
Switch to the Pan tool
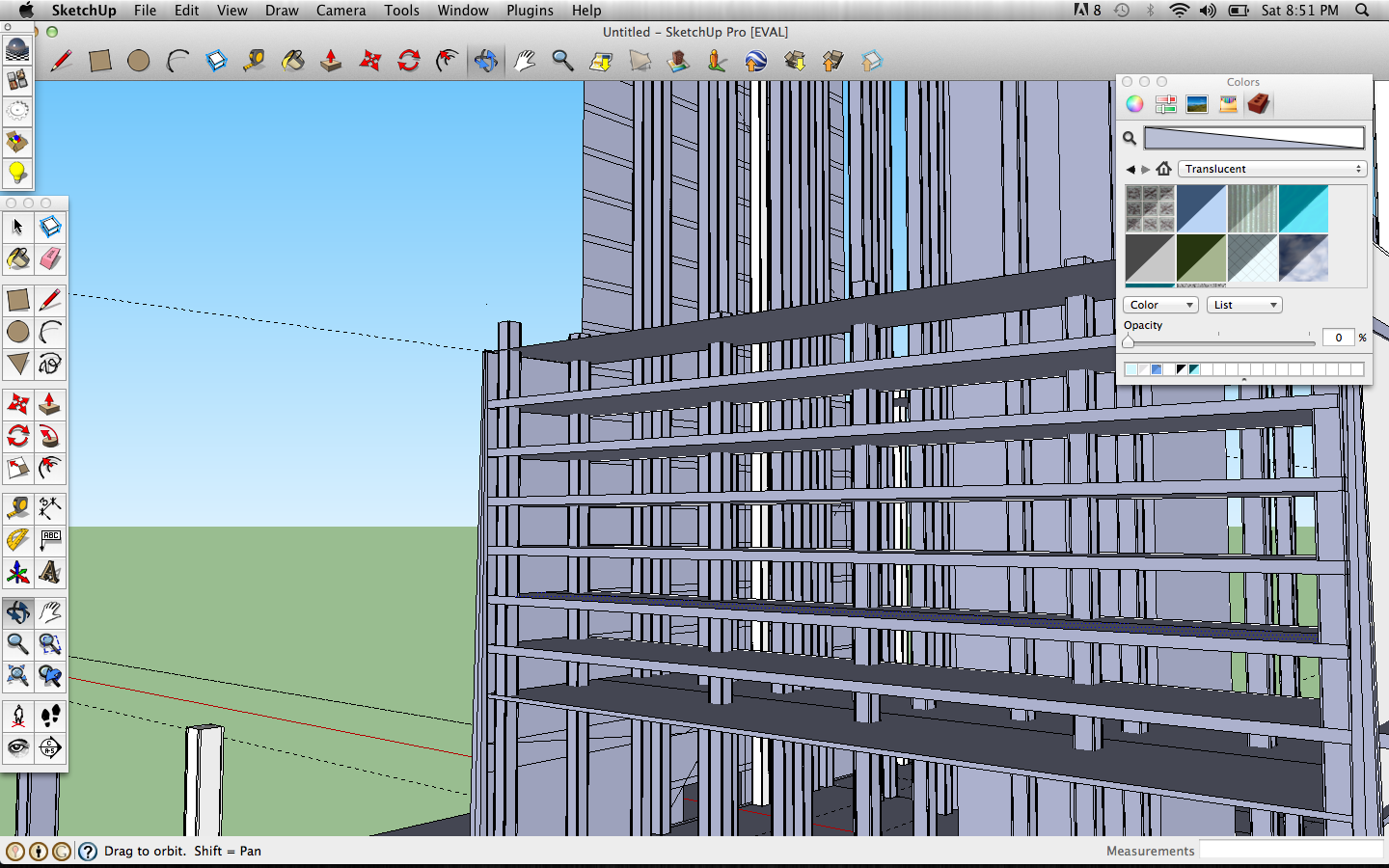tap(50, 611)
